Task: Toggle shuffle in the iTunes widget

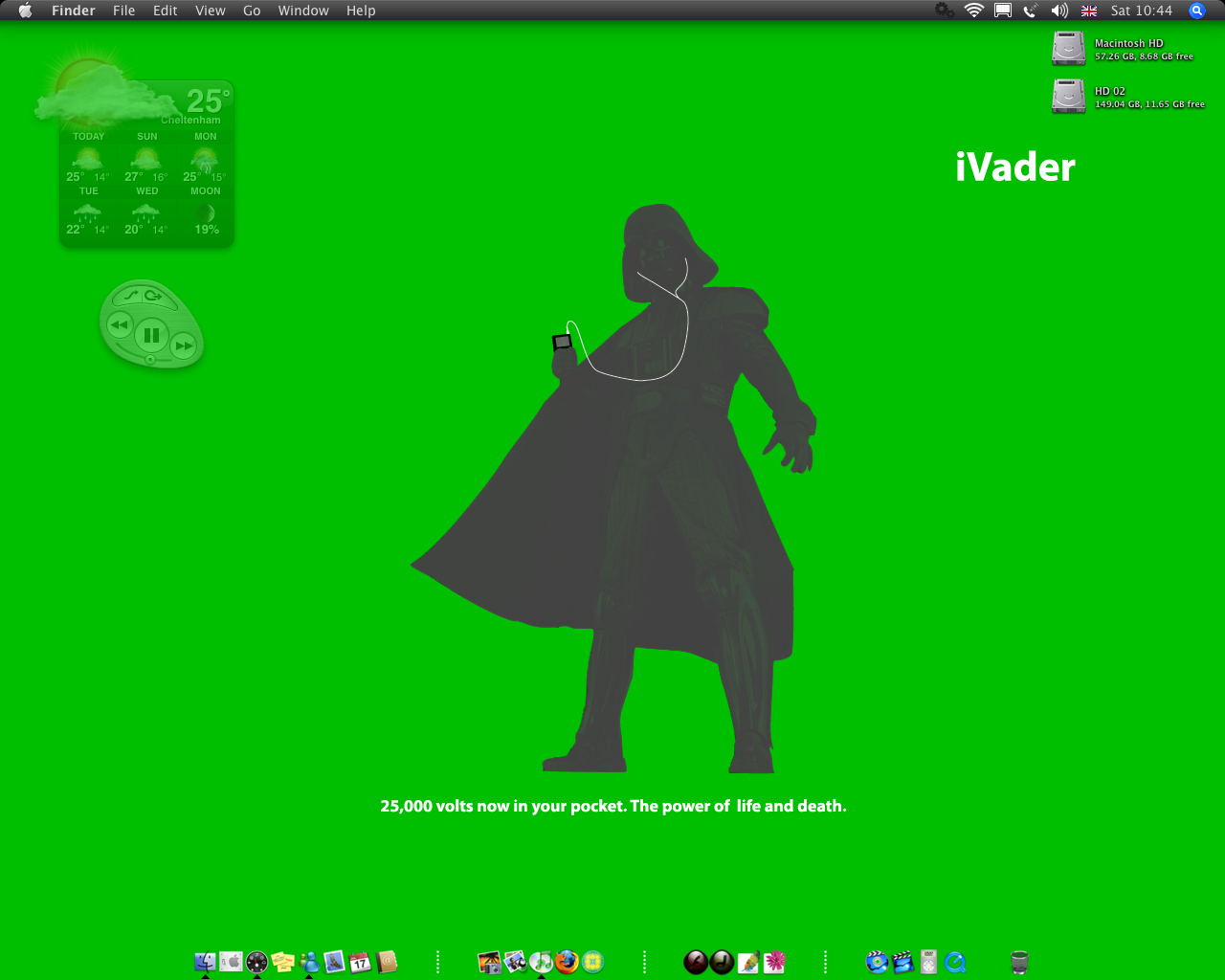Action: click(132, 295)
